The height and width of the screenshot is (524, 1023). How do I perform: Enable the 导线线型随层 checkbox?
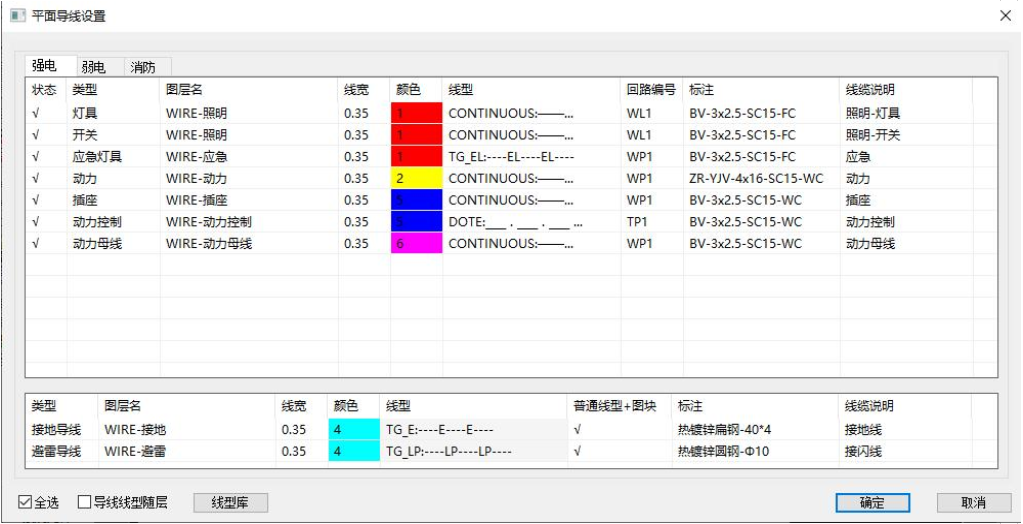click(x=85, y=502)
